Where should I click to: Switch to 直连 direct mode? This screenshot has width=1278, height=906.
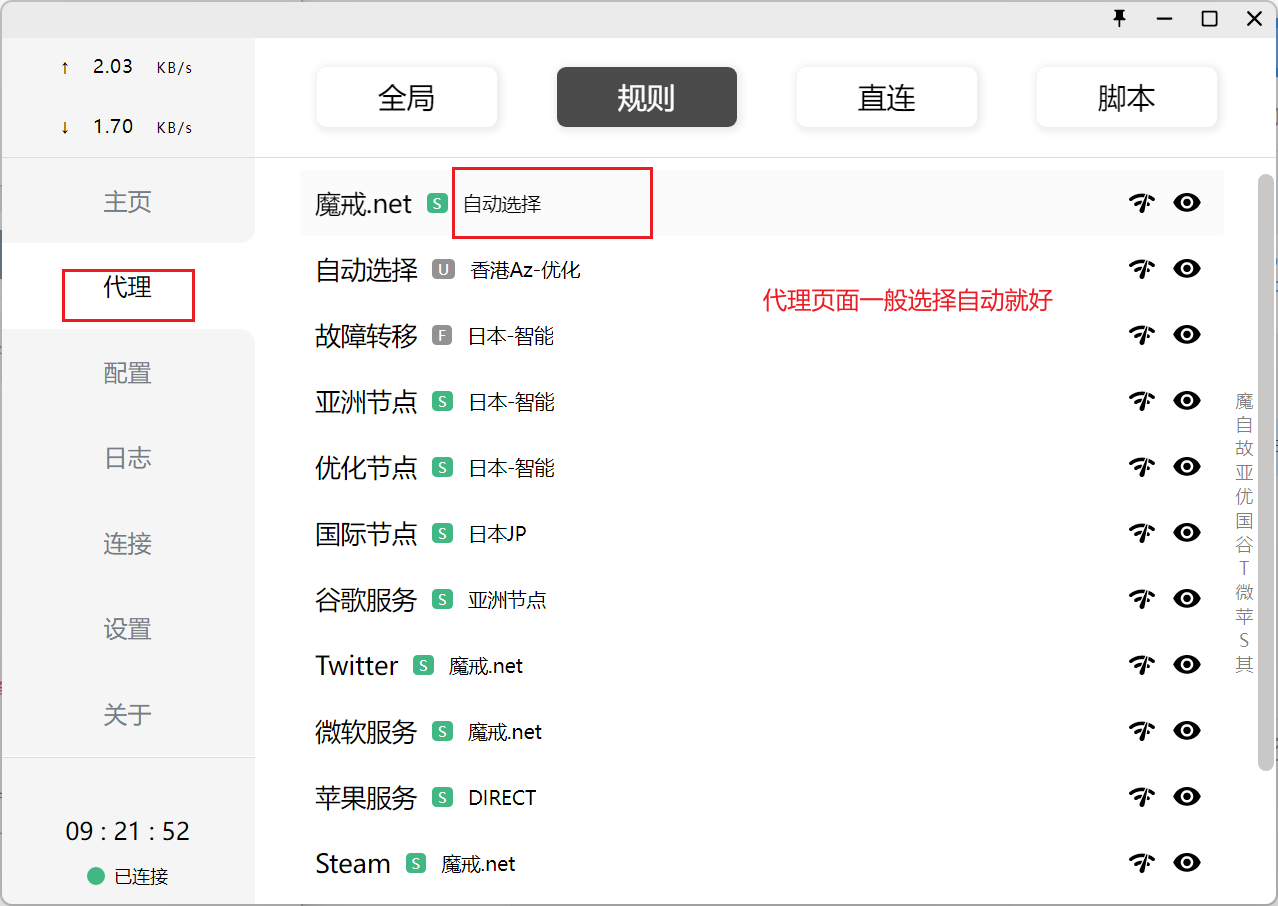[x=887, y=97]
